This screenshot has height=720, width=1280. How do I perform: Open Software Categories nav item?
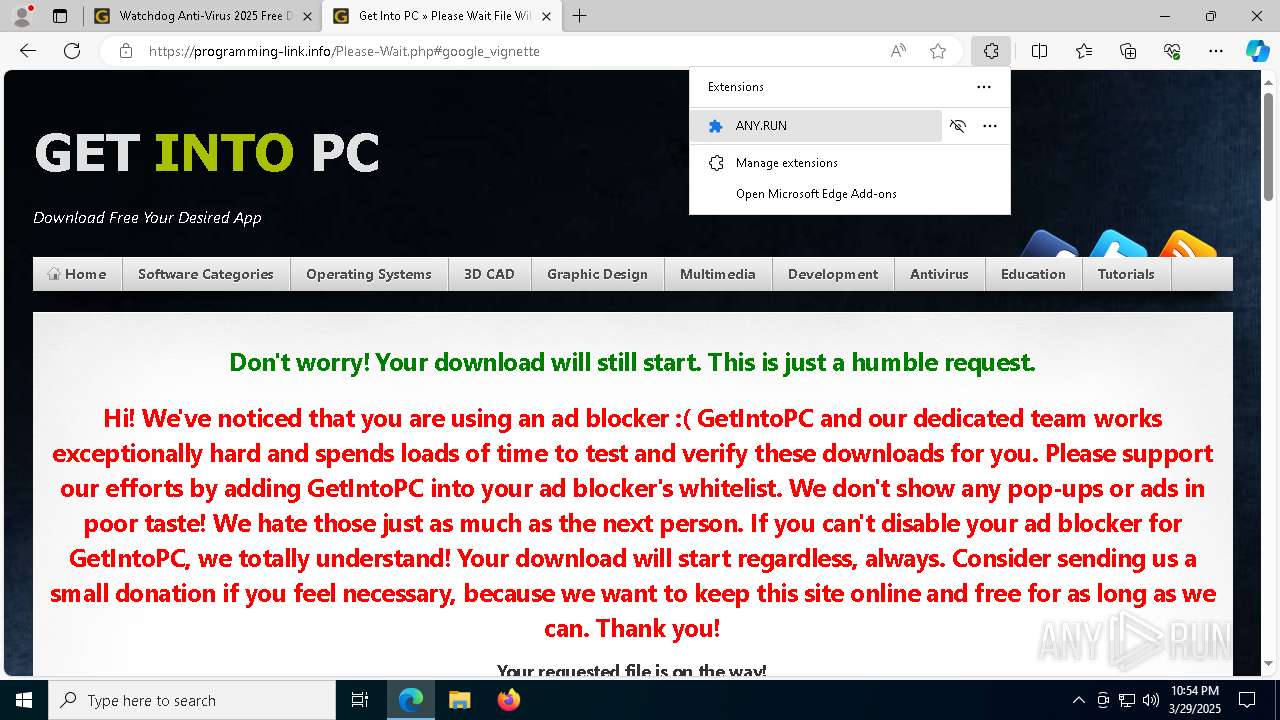click(x=206, y=274)
